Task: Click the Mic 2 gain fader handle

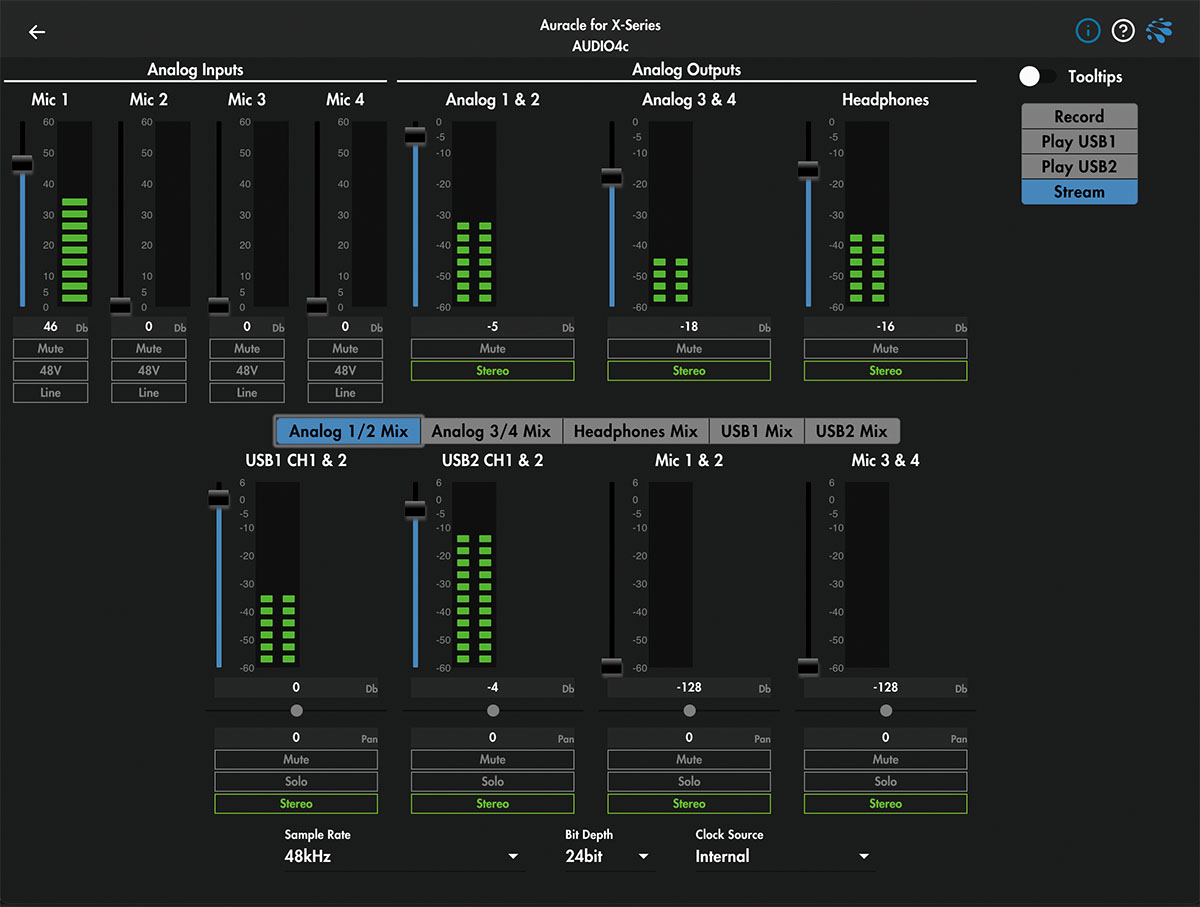Action: pos(120,306)
